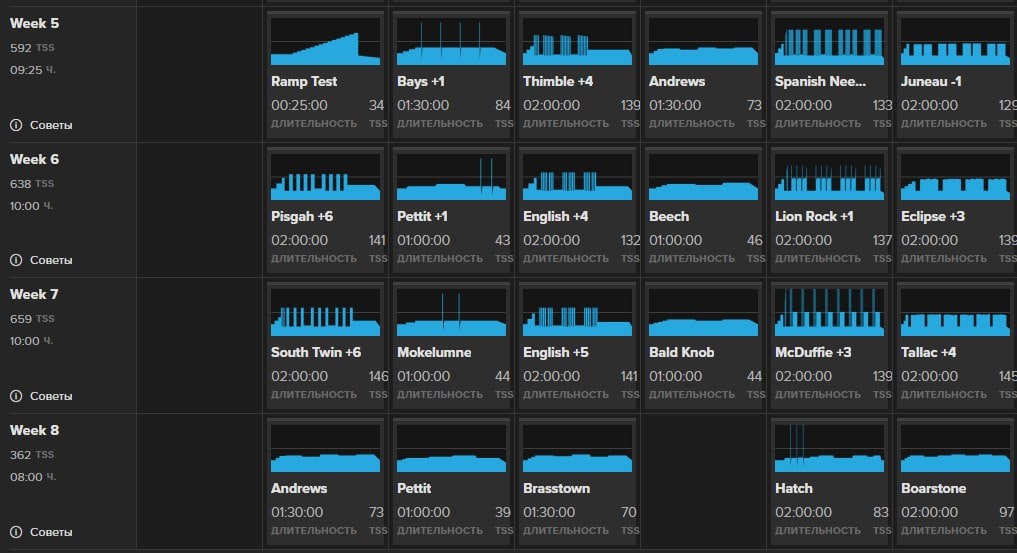Image resolution: width=1017 pixels, height=553 pixels.
Task: Open the English +4 workout chart
Action: coord(577,177)
